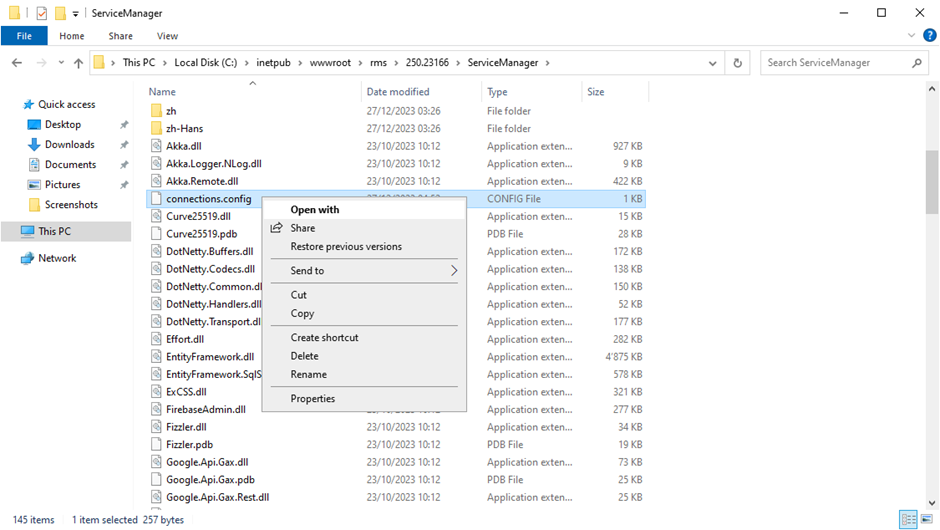Open the Home ribbon tab
Viewport: 940px width, 530px height.
[x=72, y=36]
